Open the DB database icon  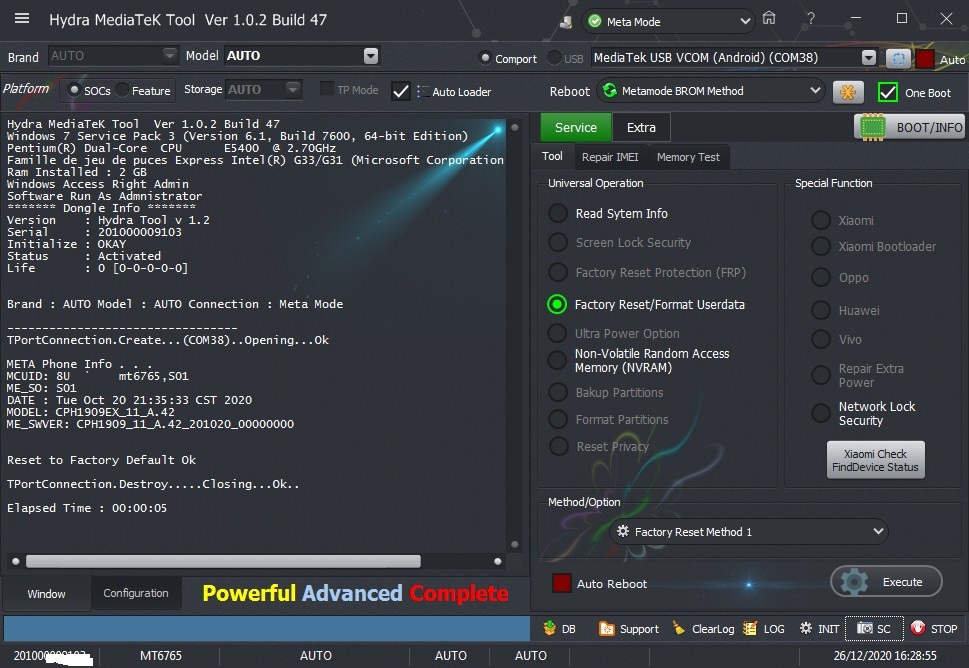click(x=549, y=628)
